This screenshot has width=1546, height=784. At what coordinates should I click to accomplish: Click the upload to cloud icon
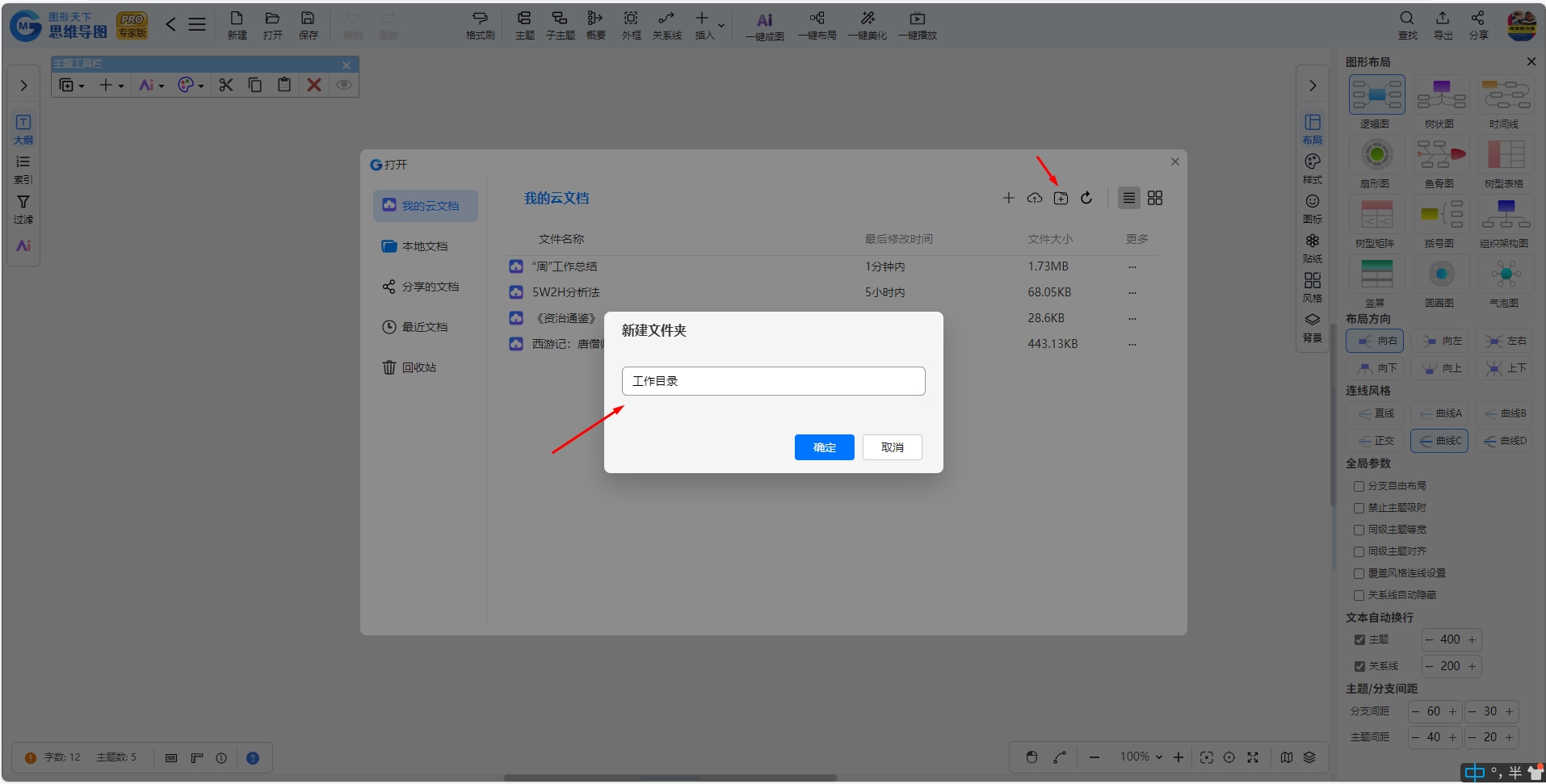(x=1035, y=198)
